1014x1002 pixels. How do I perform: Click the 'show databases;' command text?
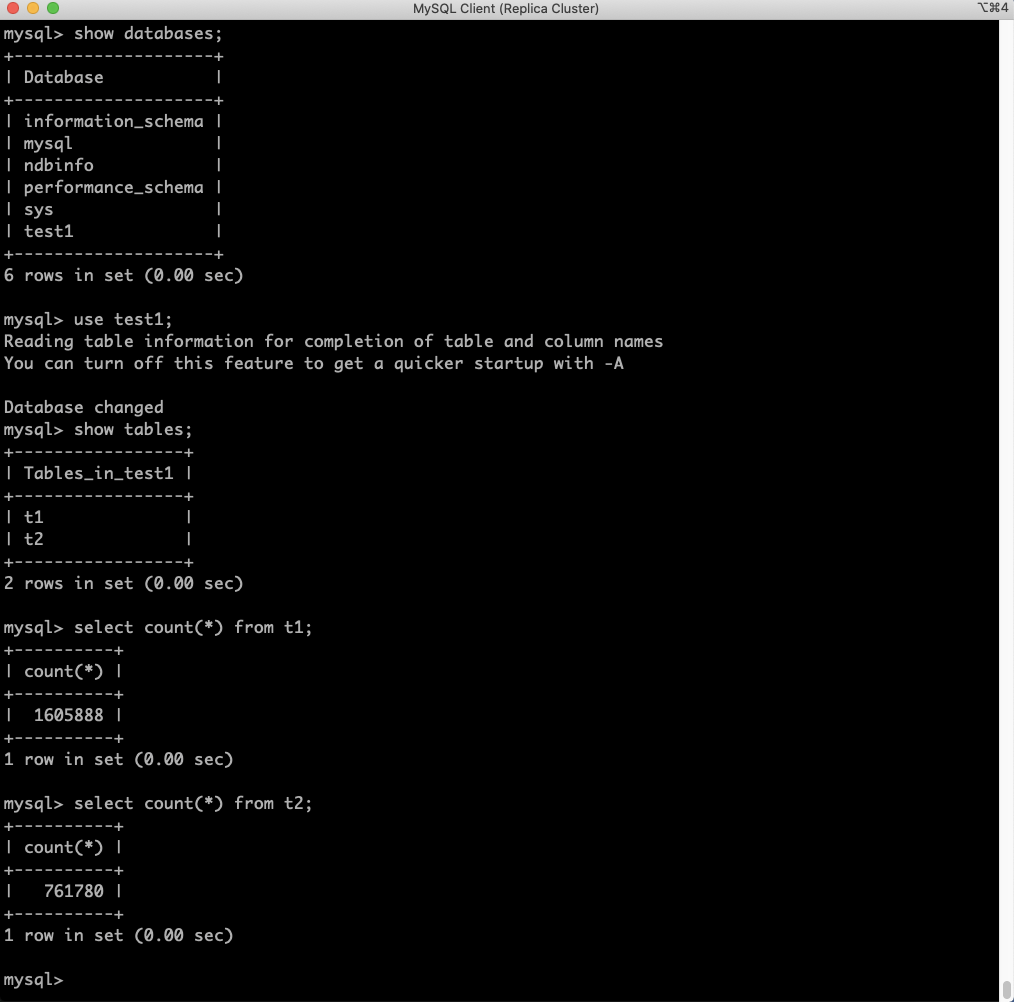148,34
